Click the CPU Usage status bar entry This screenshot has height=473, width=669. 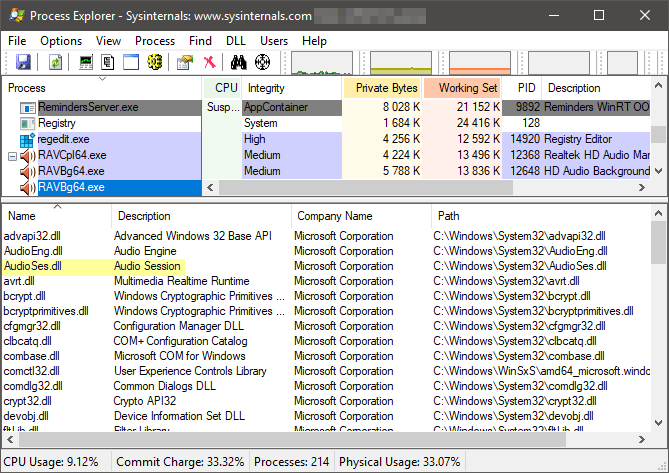[51, 462]
